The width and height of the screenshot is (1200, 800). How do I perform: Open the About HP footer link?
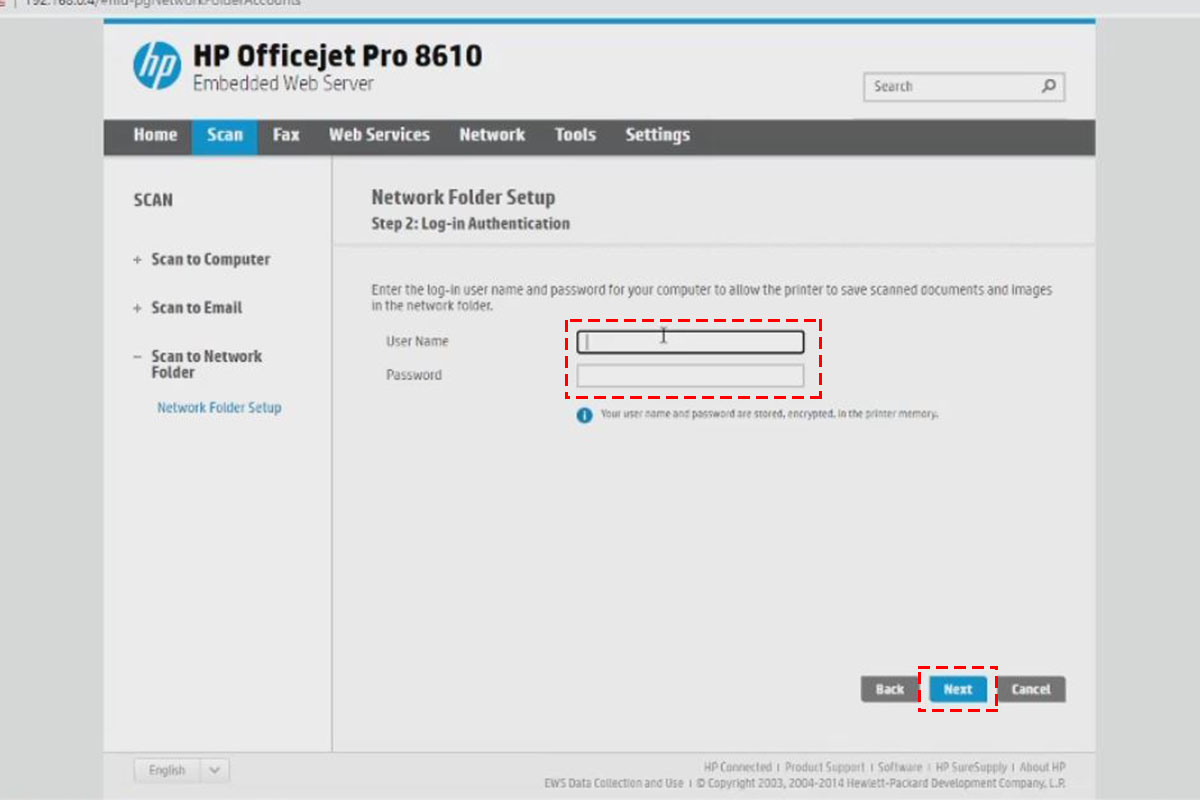(1043, 768)
